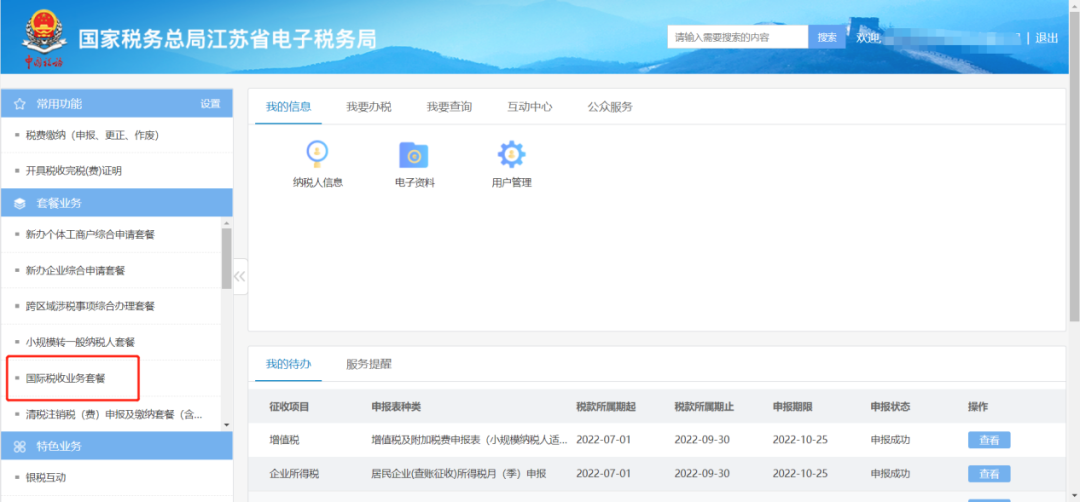Open 新办个体工商户综合申请套餐
This screenshot has width=1080, height=502.
(90, 235)
